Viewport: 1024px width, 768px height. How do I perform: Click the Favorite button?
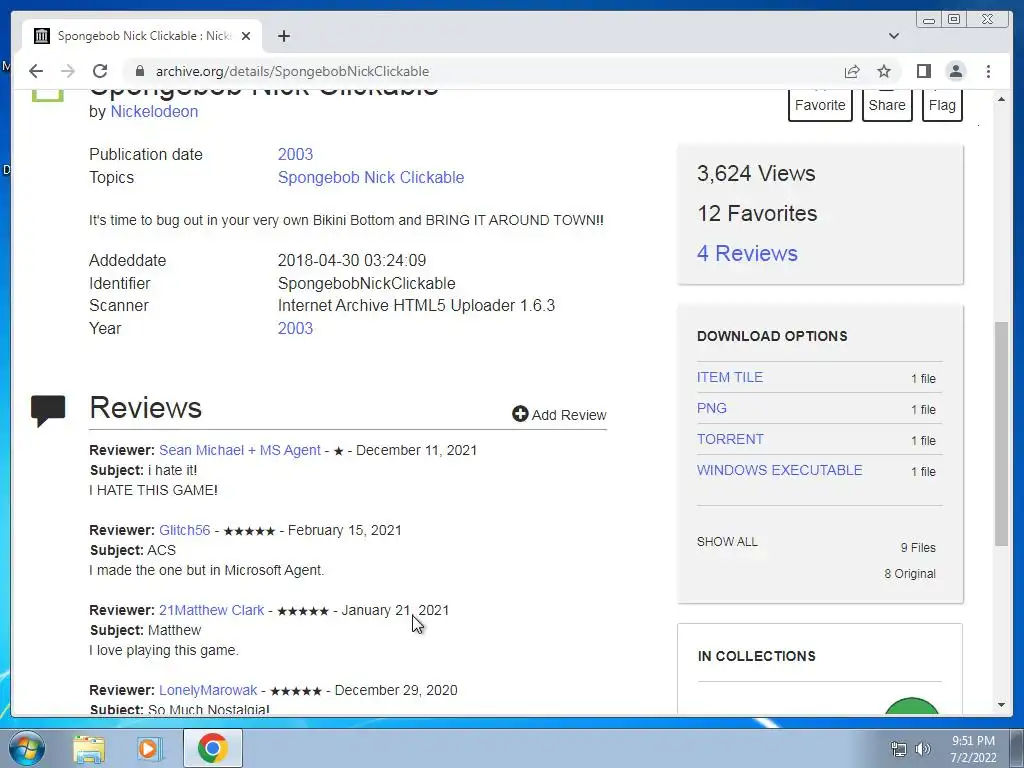point(820,105)
